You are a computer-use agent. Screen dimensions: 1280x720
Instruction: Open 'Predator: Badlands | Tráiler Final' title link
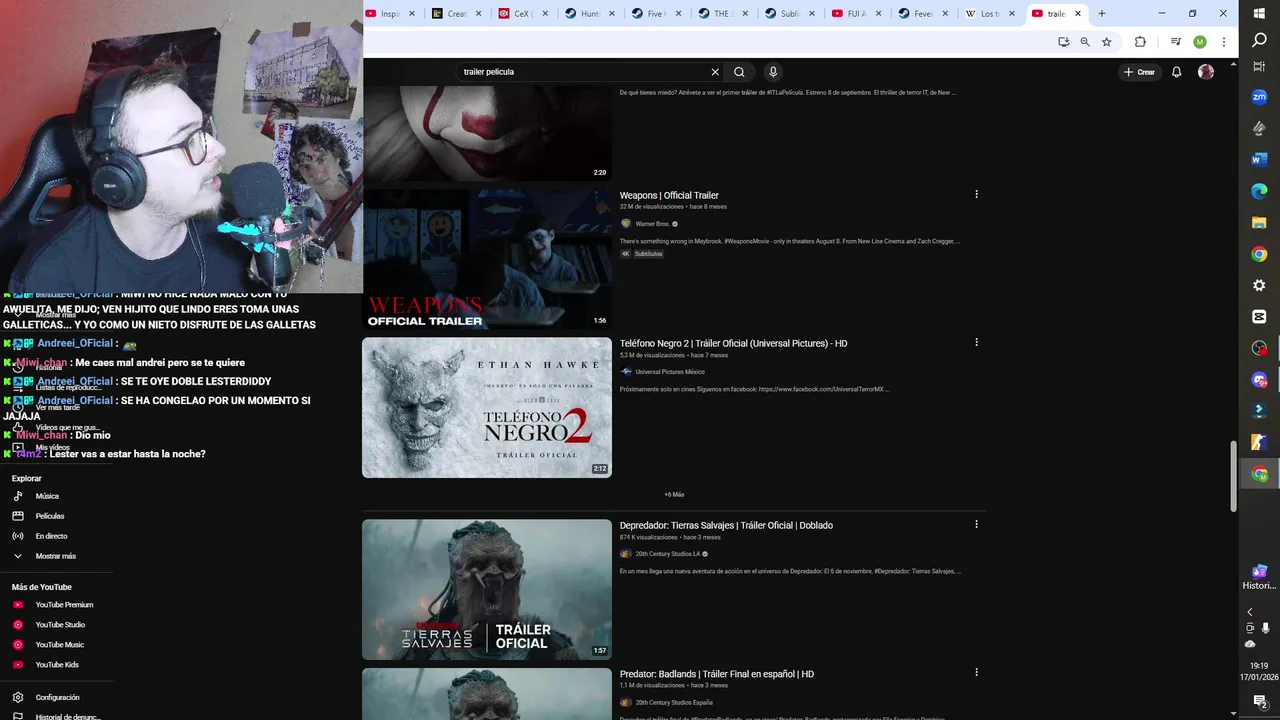click(717, 674)
